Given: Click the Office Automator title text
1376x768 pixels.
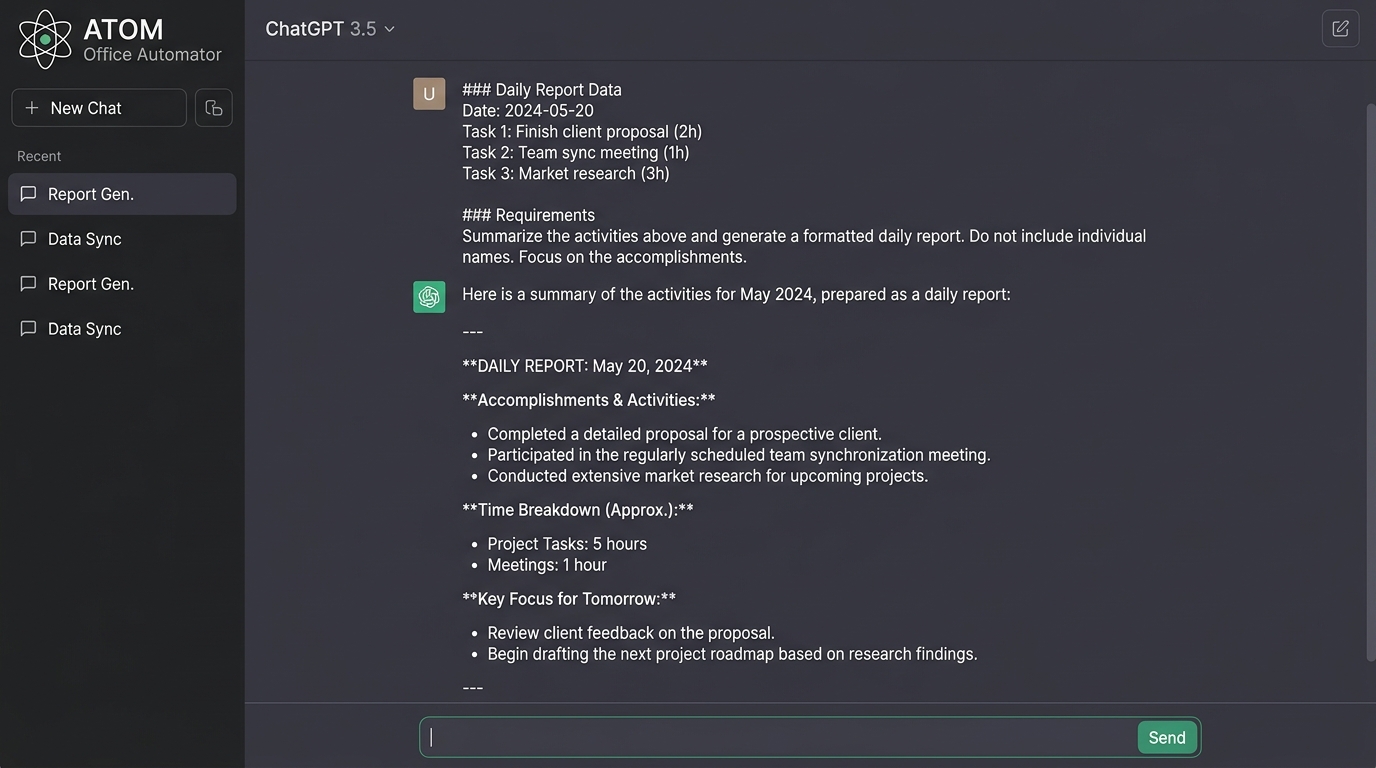Looking at the screenshot, I should (152, 54).
